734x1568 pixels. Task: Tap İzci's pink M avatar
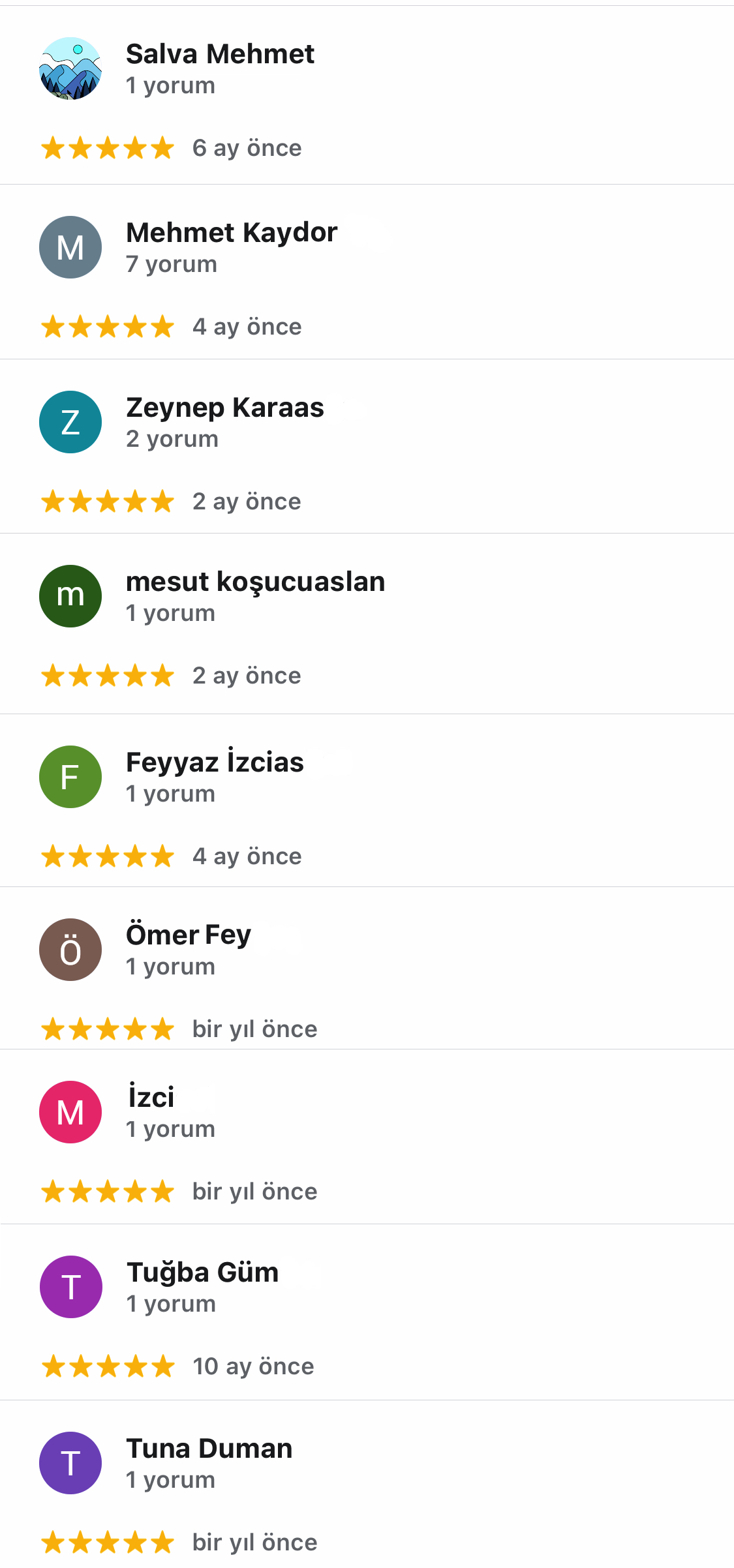(70, 1112)
